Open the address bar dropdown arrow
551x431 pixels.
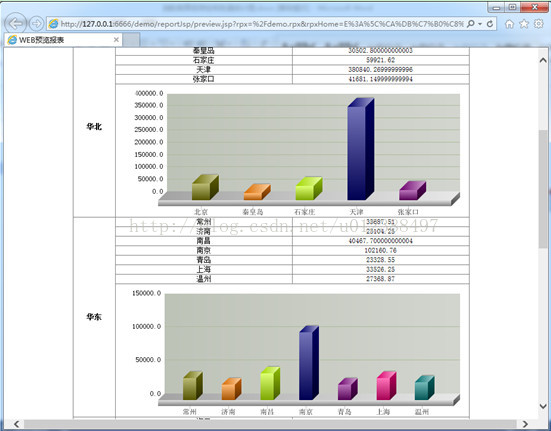pyautogui.click(x=480, y=24)
